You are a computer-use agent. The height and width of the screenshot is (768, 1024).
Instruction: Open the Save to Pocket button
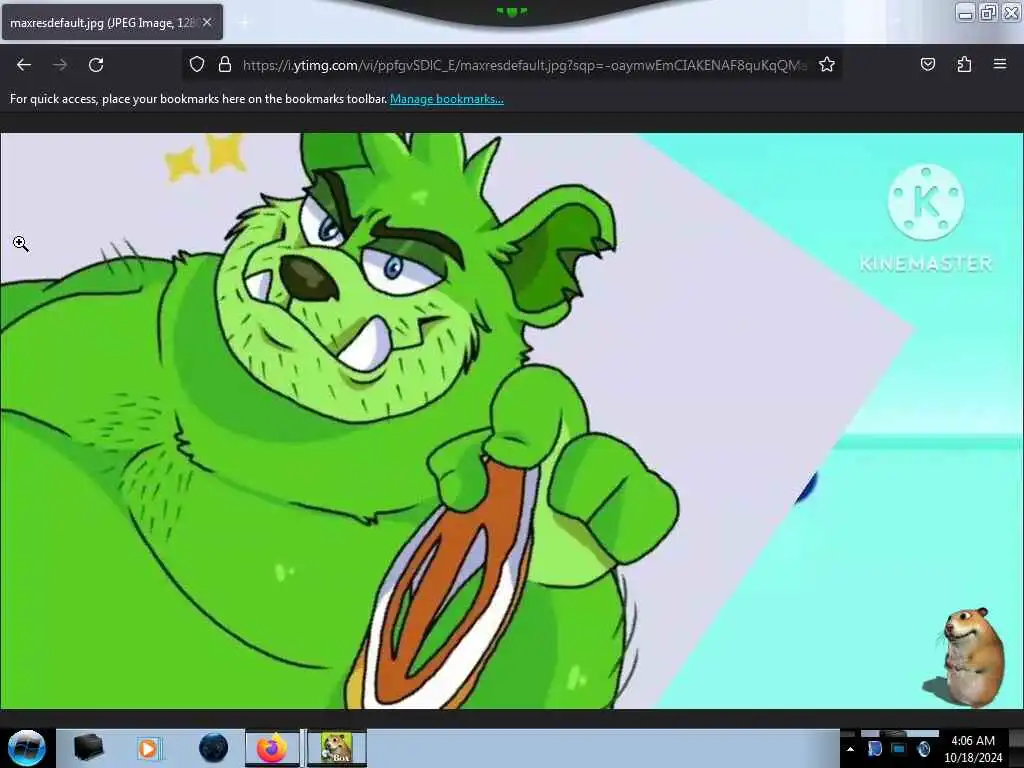(927, 64)
